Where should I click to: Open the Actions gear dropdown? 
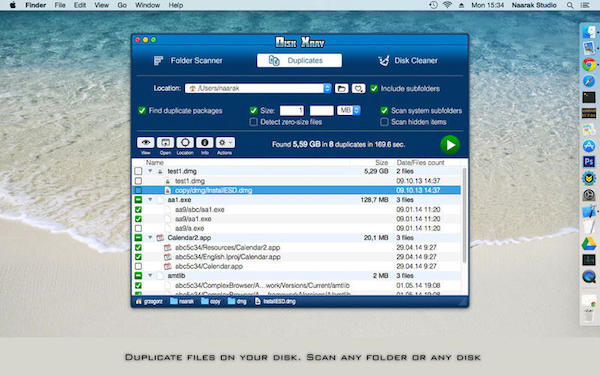(x=225, y=143)
